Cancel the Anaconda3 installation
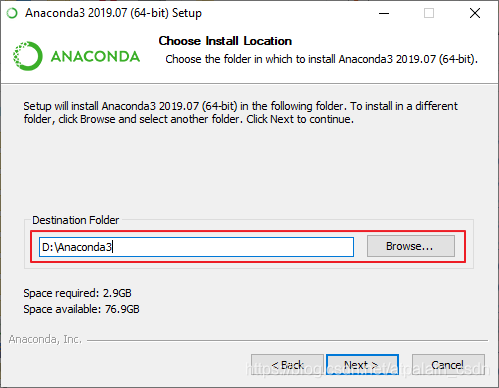 click(448, 365)
